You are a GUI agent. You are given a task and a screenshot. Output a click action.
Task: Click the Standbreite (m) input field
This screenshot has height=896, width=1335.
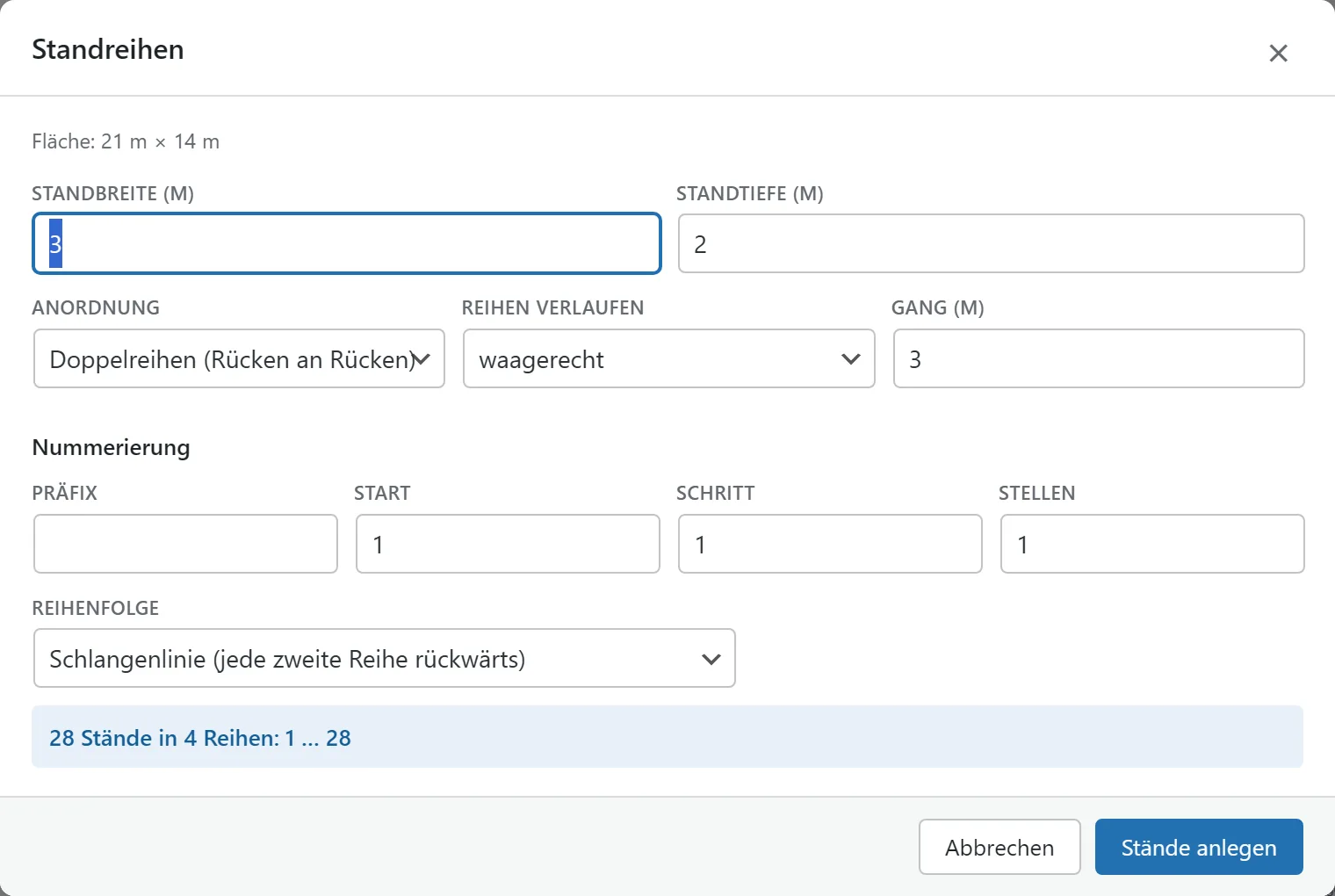click(x=347, y=243)
